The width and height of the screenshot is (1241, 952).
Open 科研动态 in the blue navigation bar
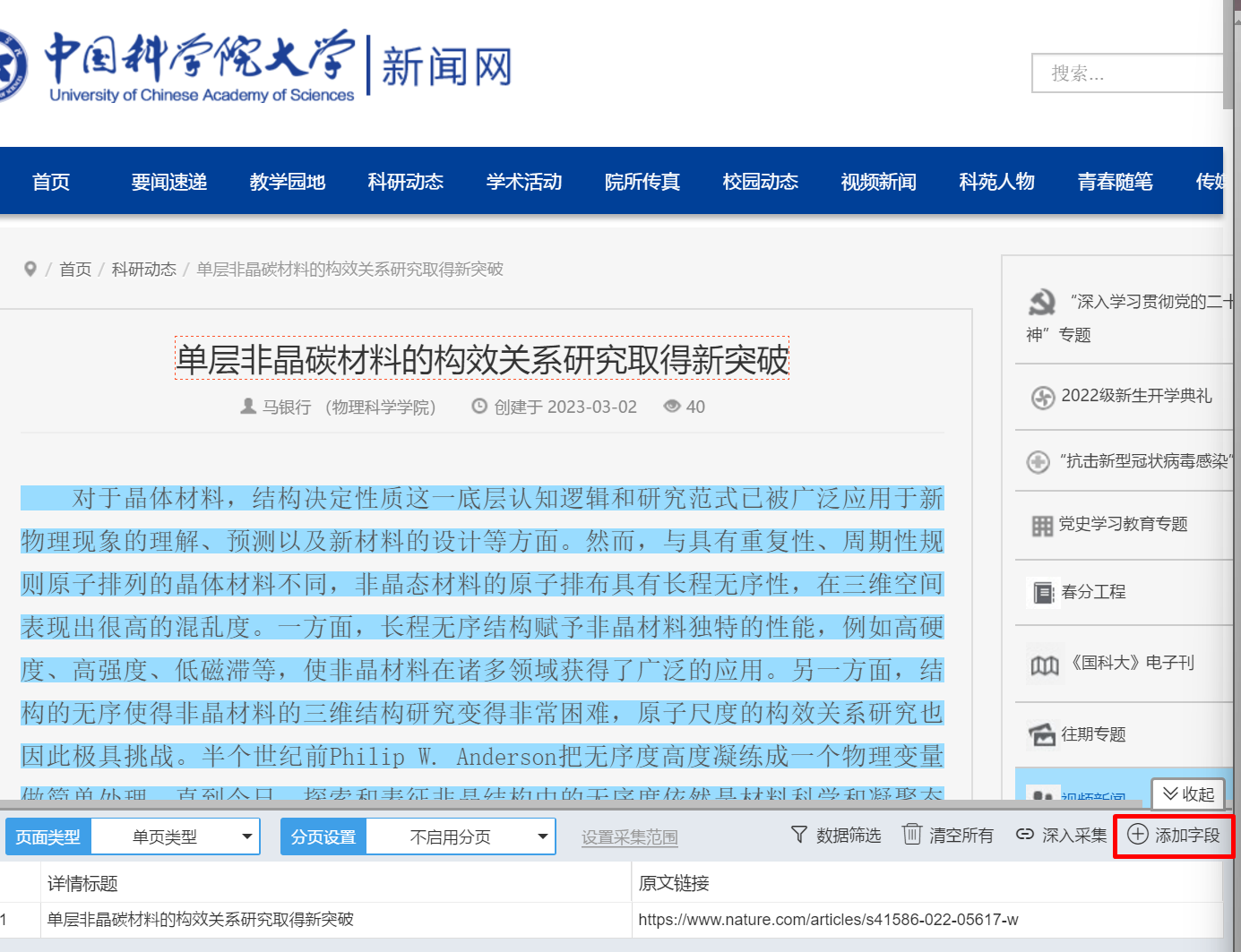click(x=406, y=182)
